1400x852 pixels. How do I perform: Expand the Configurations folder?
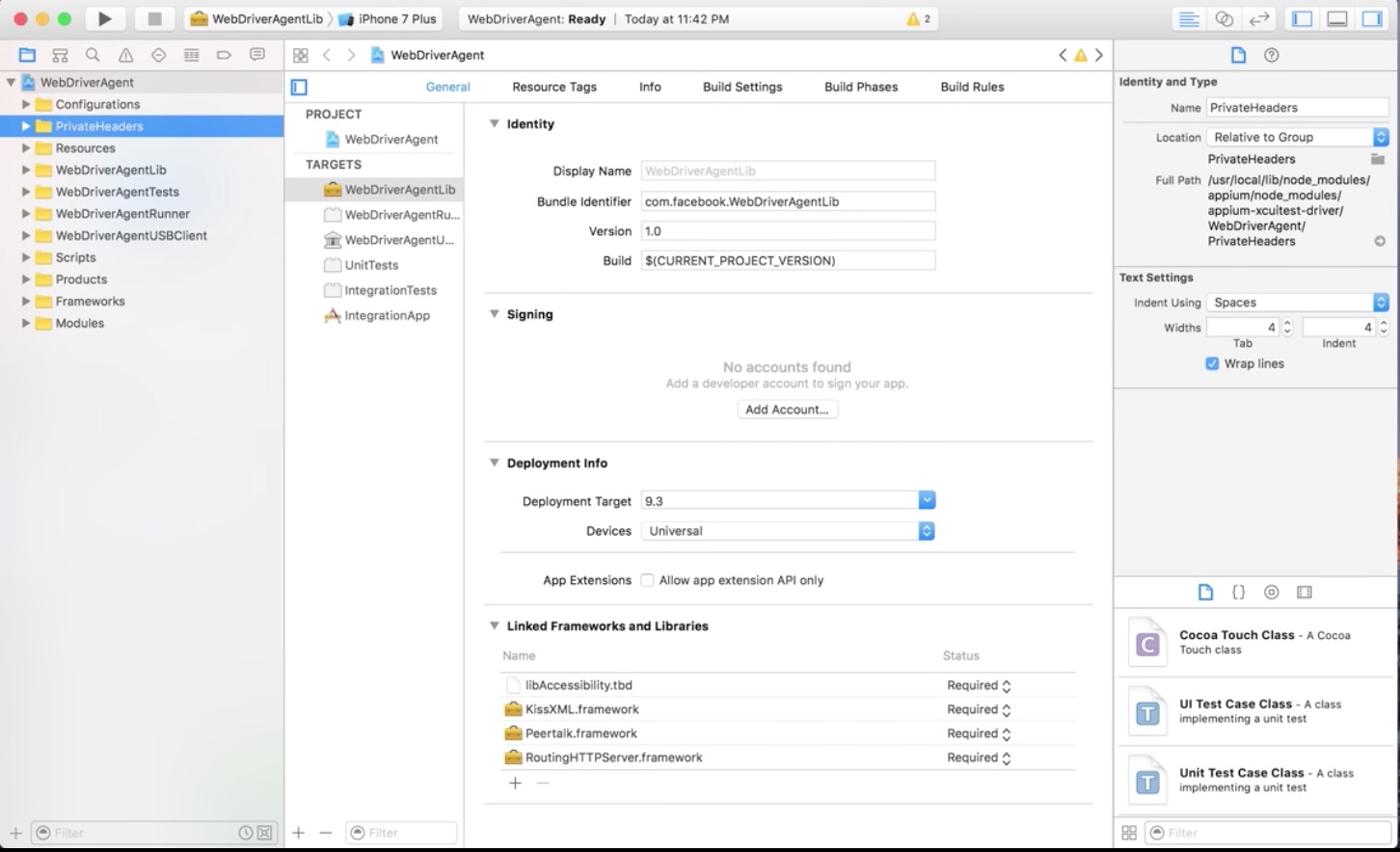[x=26, y=104]
